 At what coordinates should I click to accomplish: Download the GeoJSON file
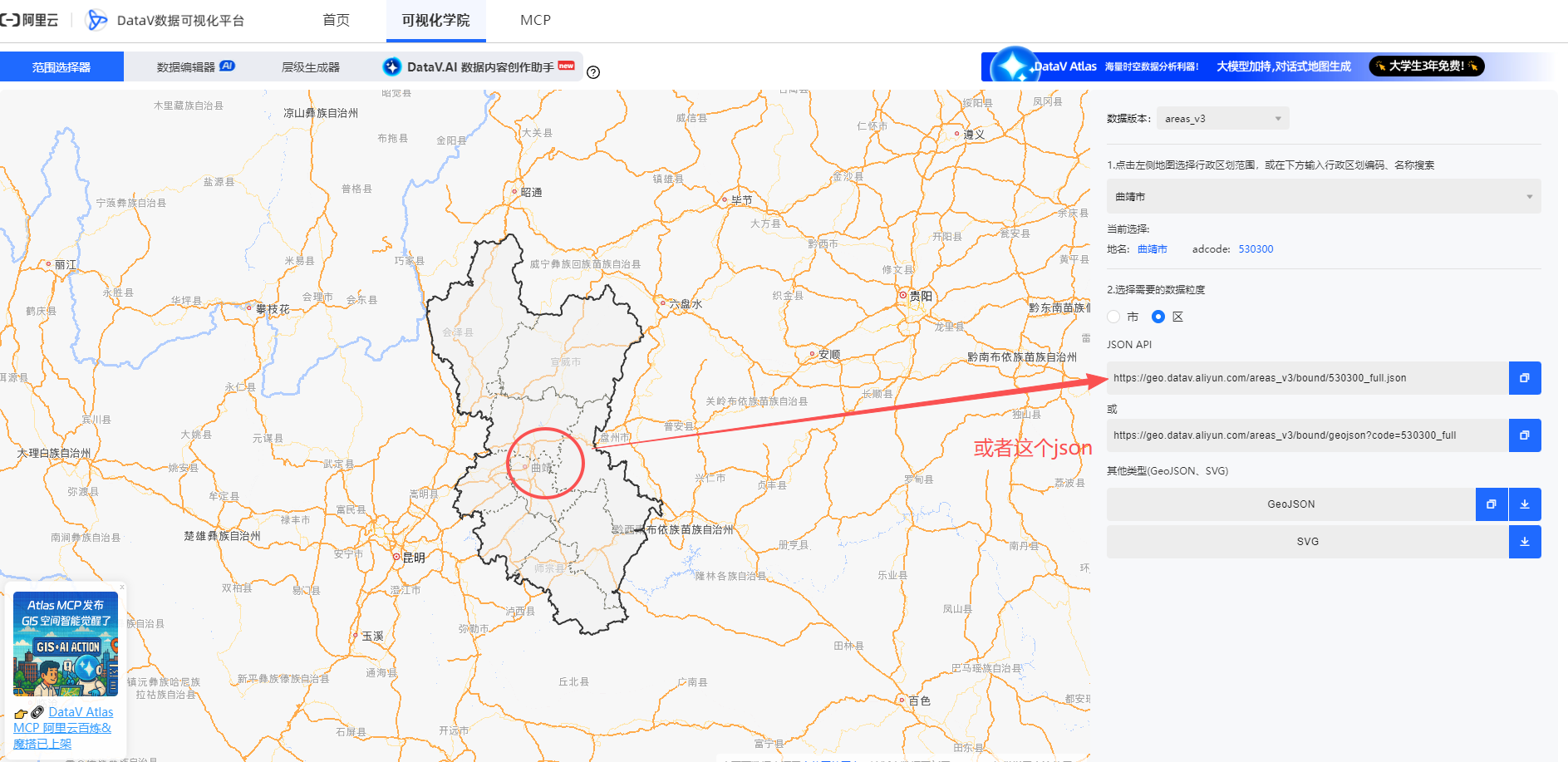point(1525,504)
